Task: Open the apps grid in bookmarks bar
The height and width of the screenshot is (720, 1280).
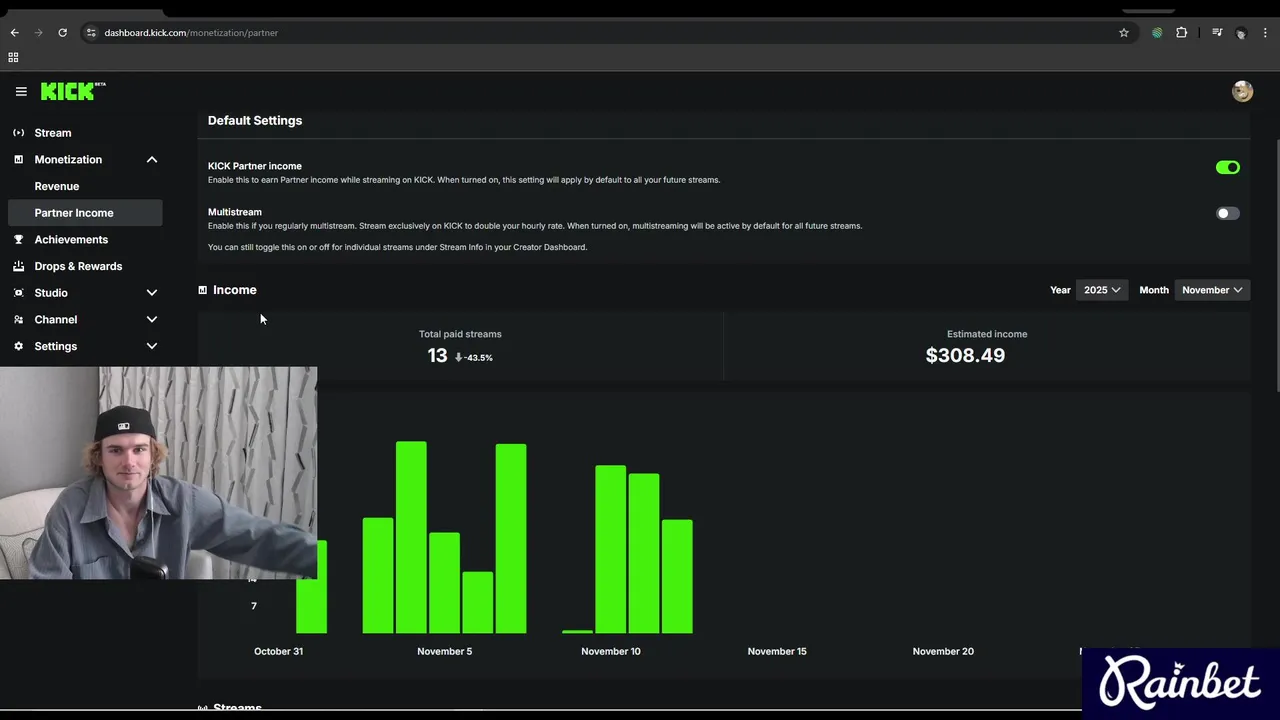Action: [13, 58]
